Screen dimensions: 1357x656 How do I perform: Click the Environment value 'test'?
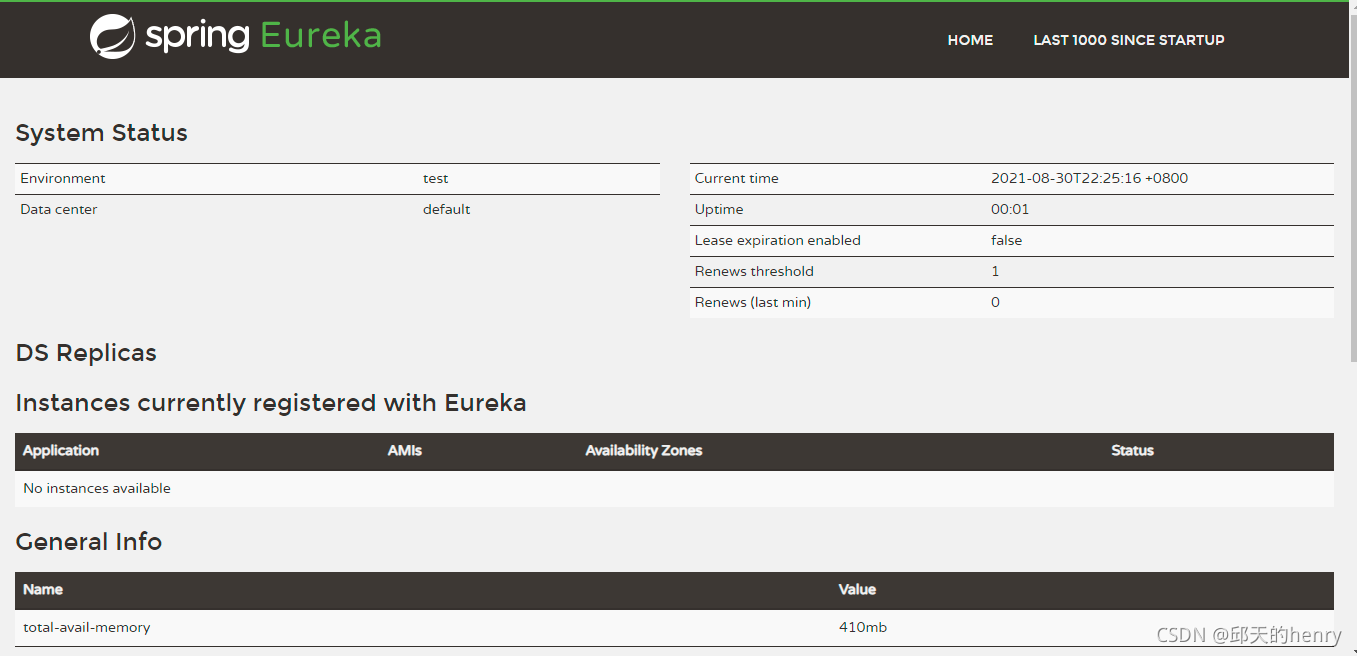point(435,179)
